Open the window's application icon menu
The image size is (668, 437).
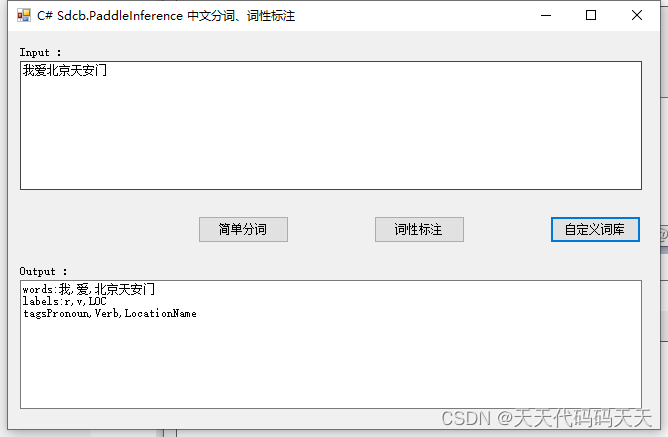[x=24, y=16]
